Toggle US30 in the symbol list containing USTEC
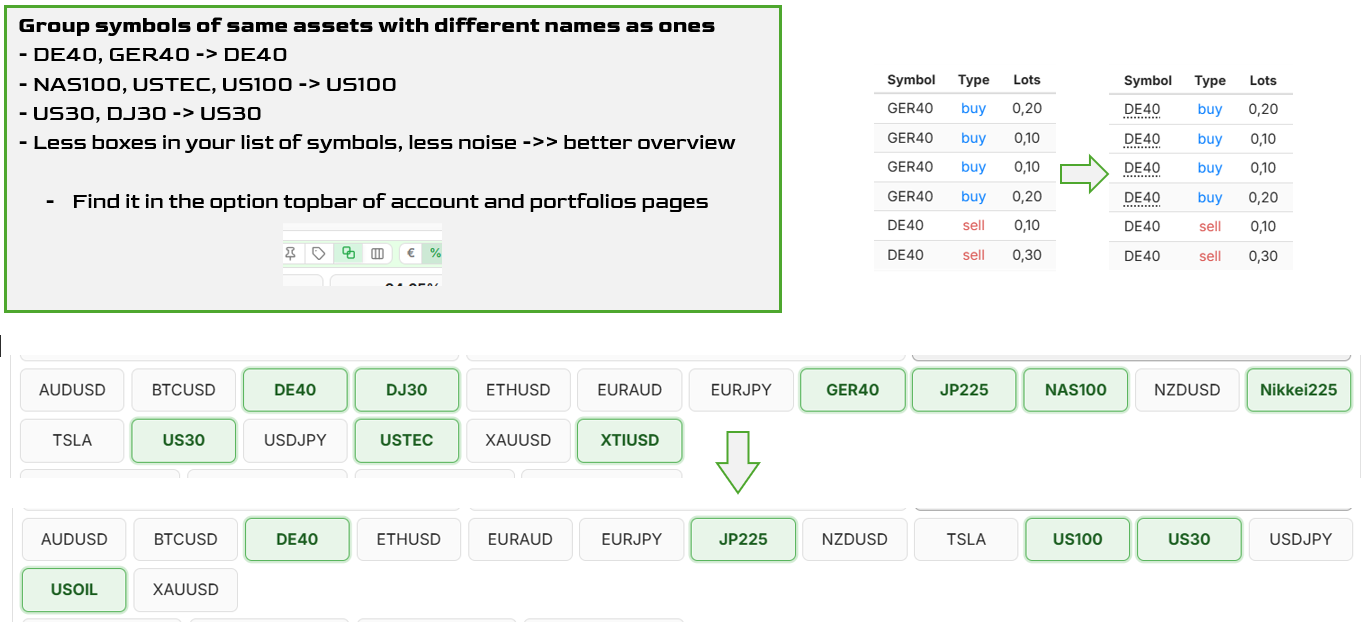Image resolution: width=1361 pixels, height=627 pixels. [184, 440]
